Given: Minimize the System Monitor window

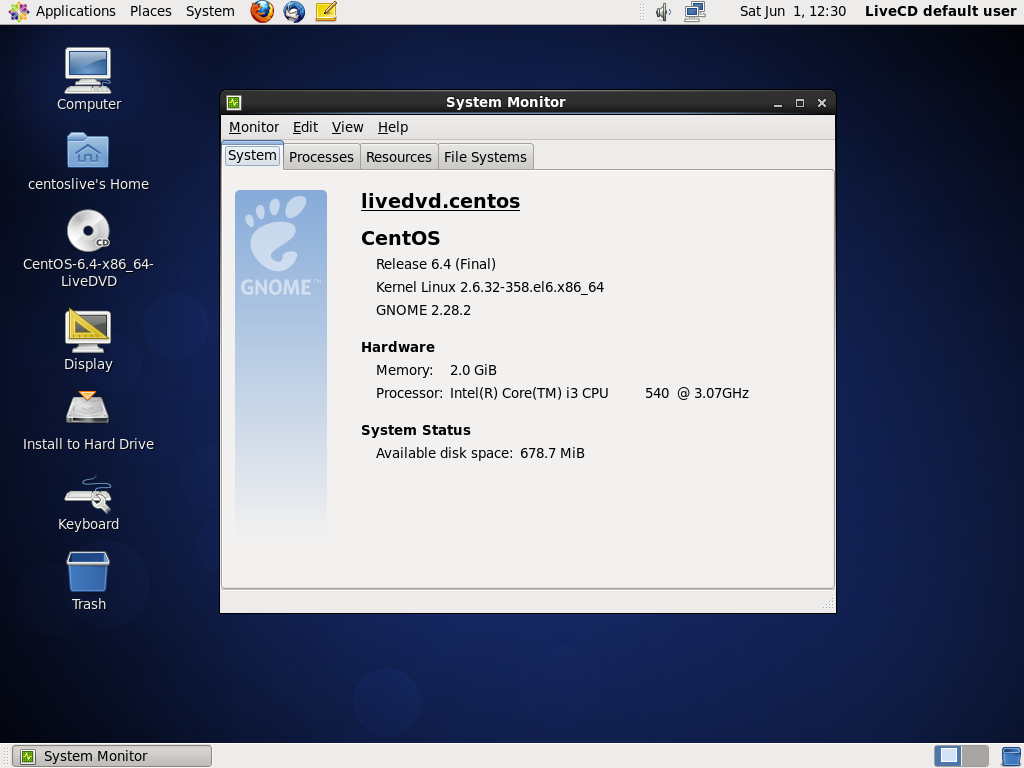Looking at the screenshot, I should point(777,103).
